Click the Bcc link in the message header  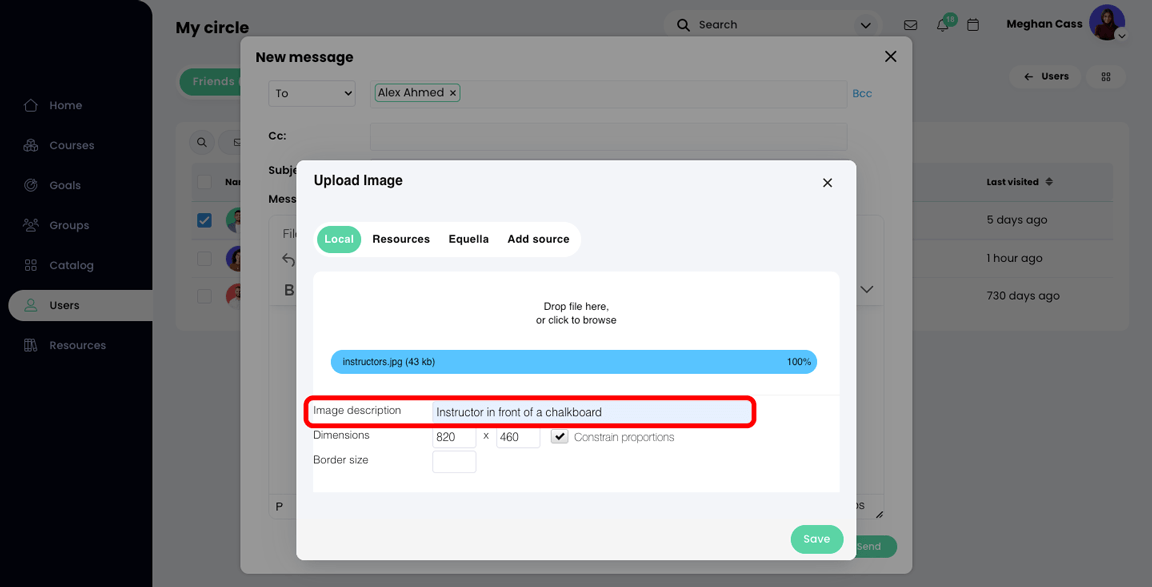tap(862, 92)
